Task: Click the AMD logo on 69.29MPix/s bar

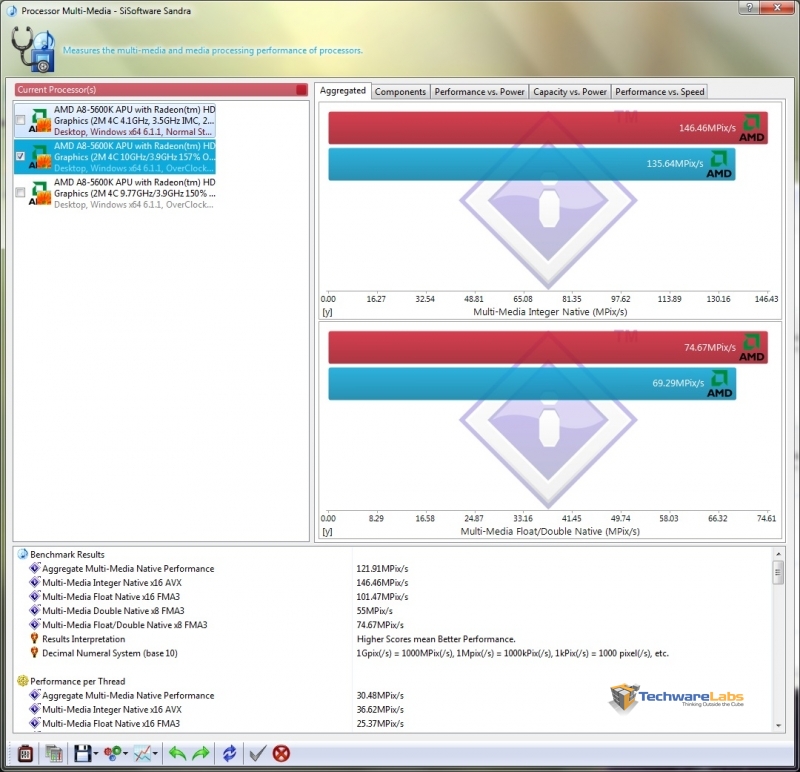Action: 719,384
